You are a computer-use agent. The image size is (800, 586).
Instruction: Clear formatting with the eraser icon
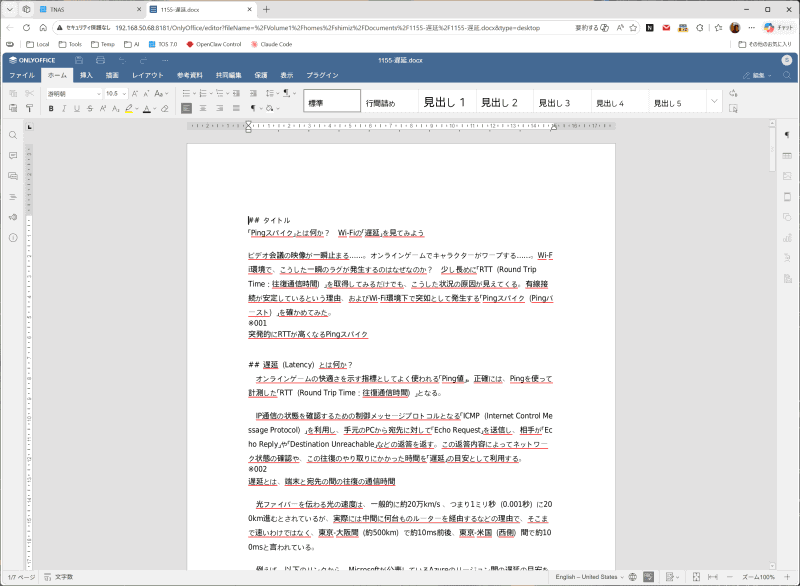(165, 108)
